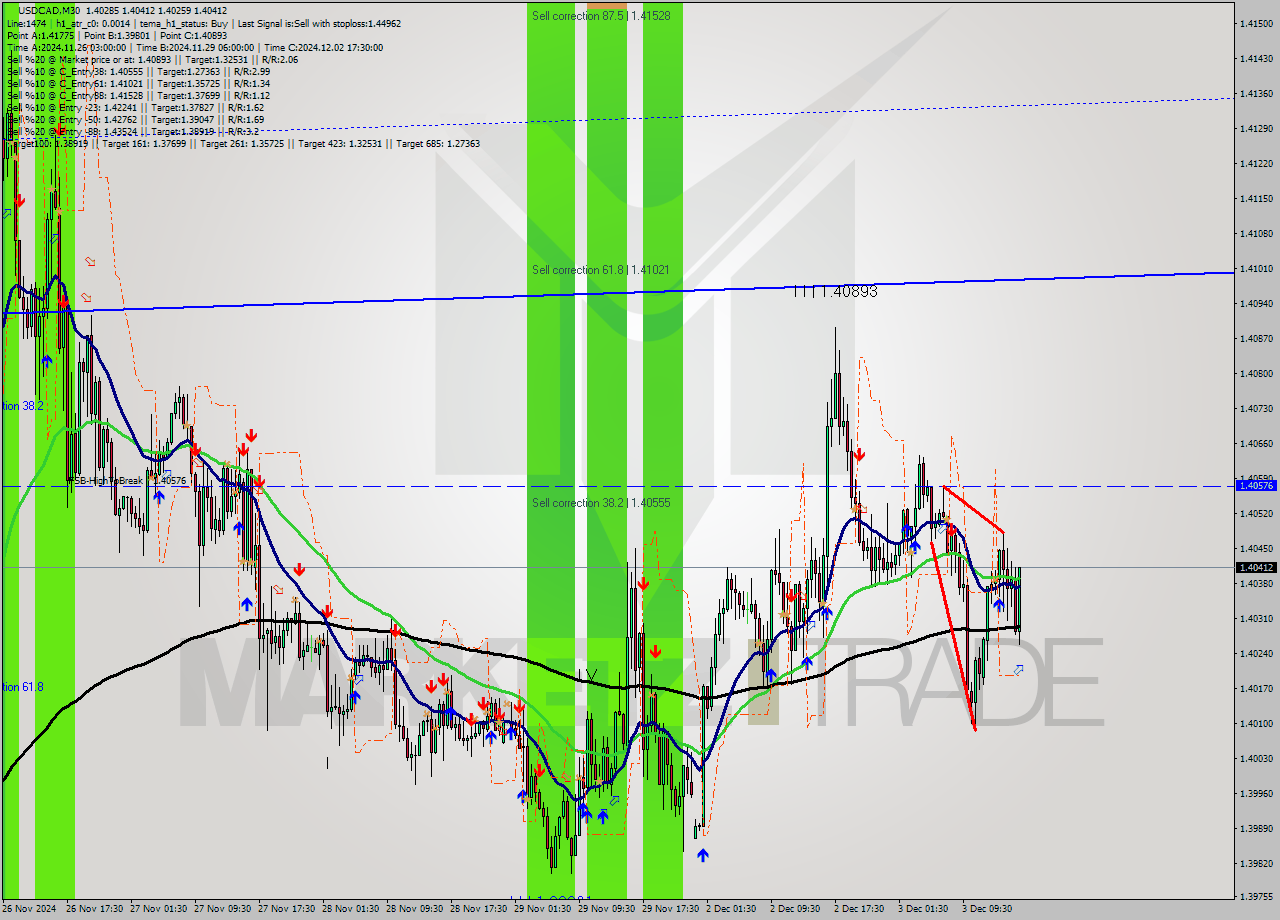Click the Sell %20 Entry -50 1.42762 line
Screen dimensions: 1280x920
[135, 118]
